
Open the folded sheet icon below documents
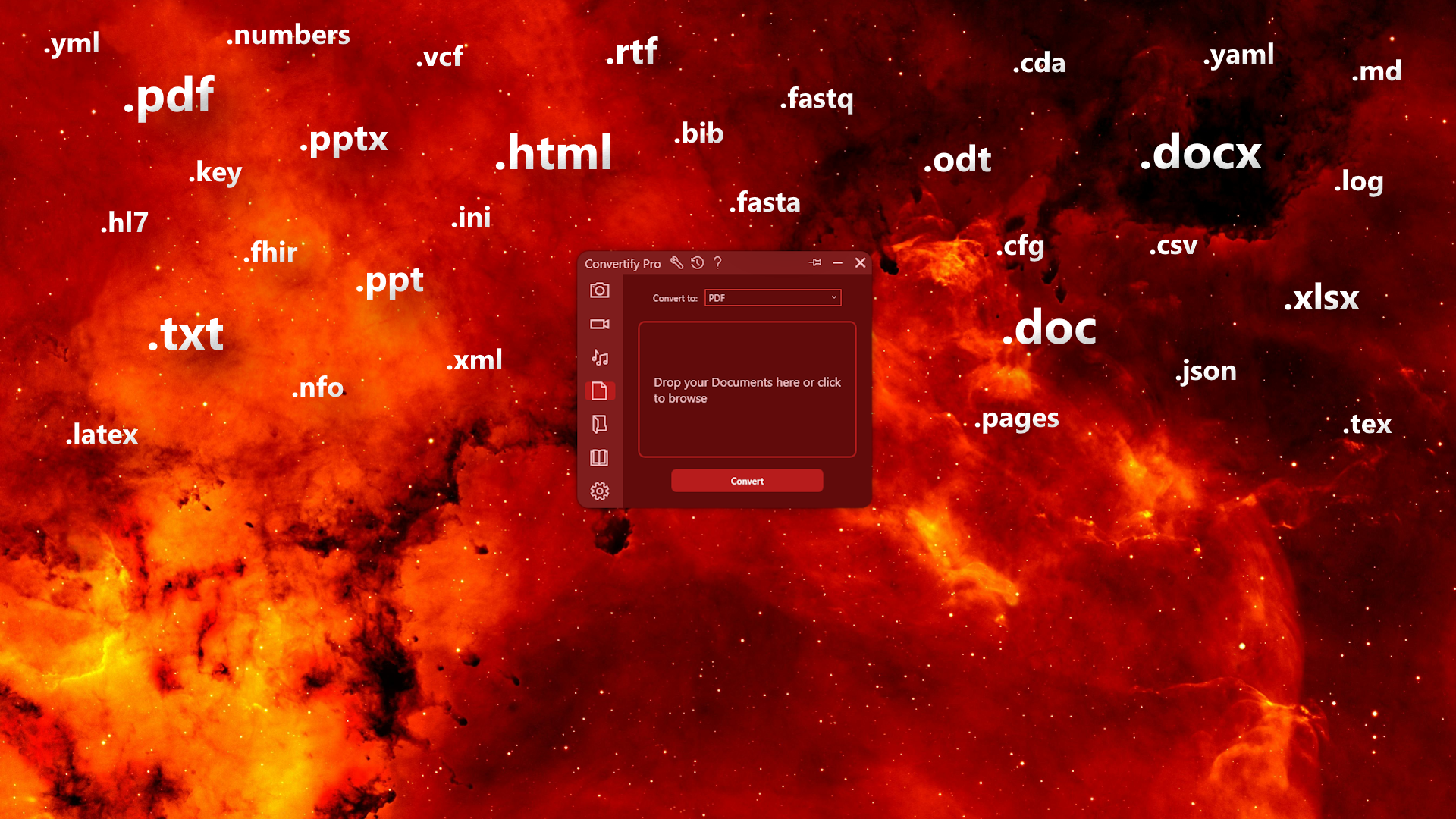coord(599,424)
